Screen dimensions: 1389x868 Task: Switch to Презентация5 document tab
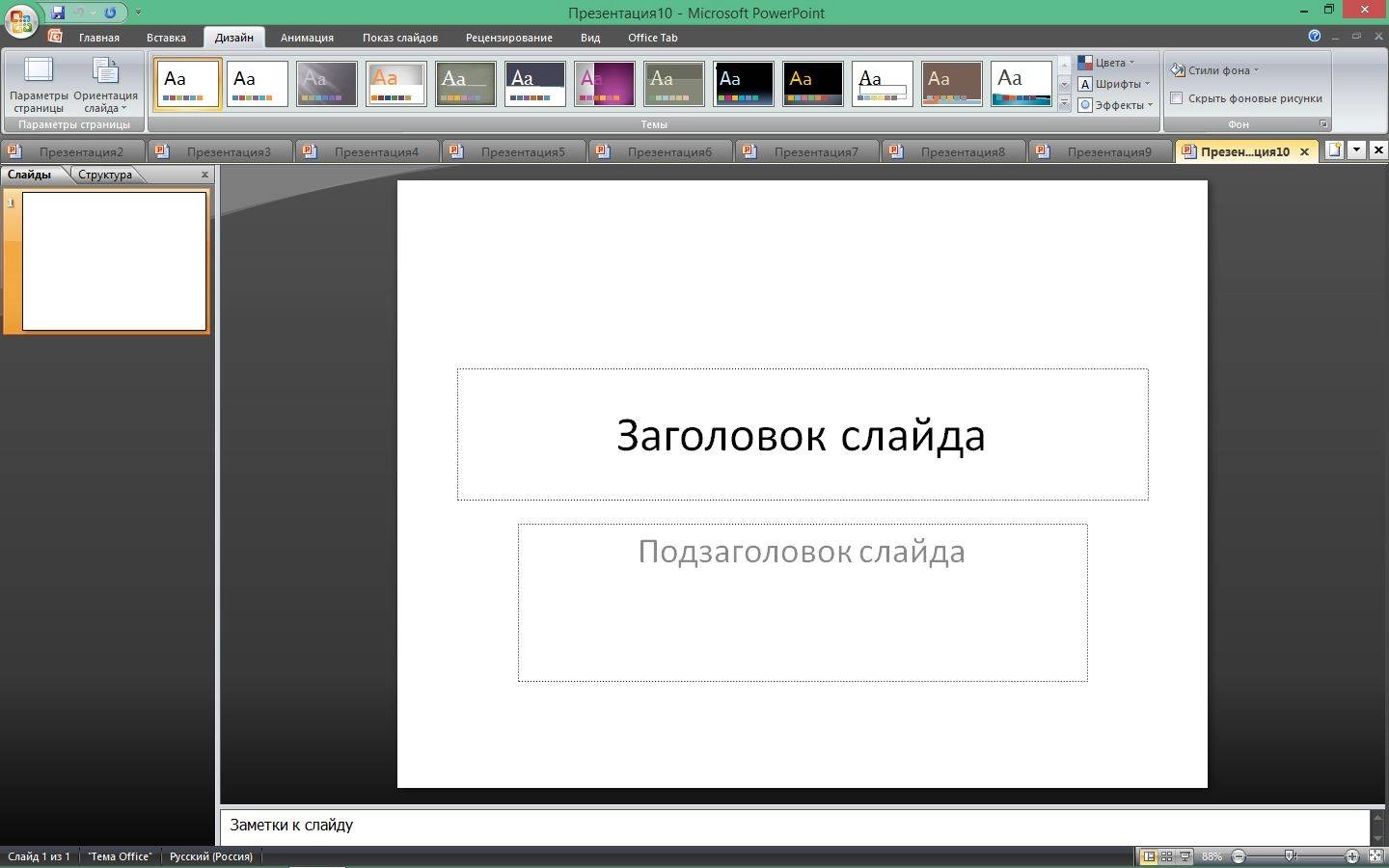click(514, 151)
